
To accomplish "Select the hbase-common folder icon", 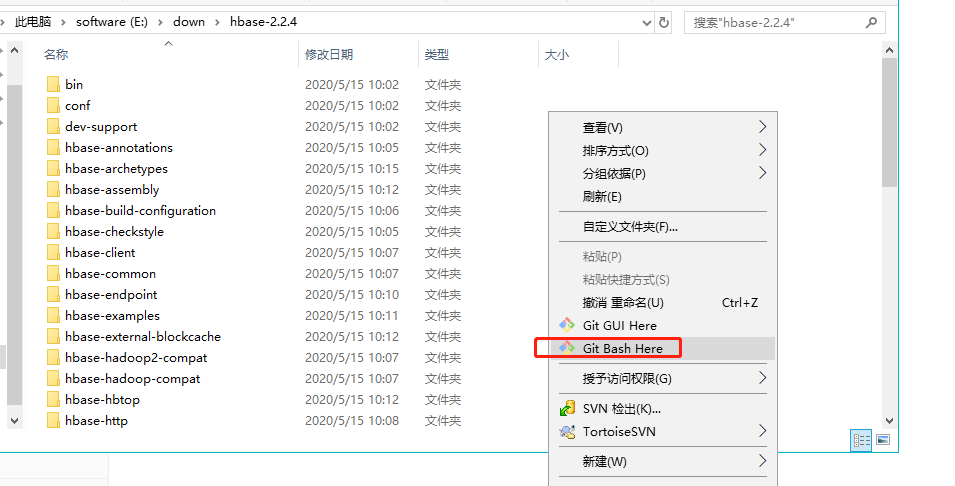I will [53, 273].
